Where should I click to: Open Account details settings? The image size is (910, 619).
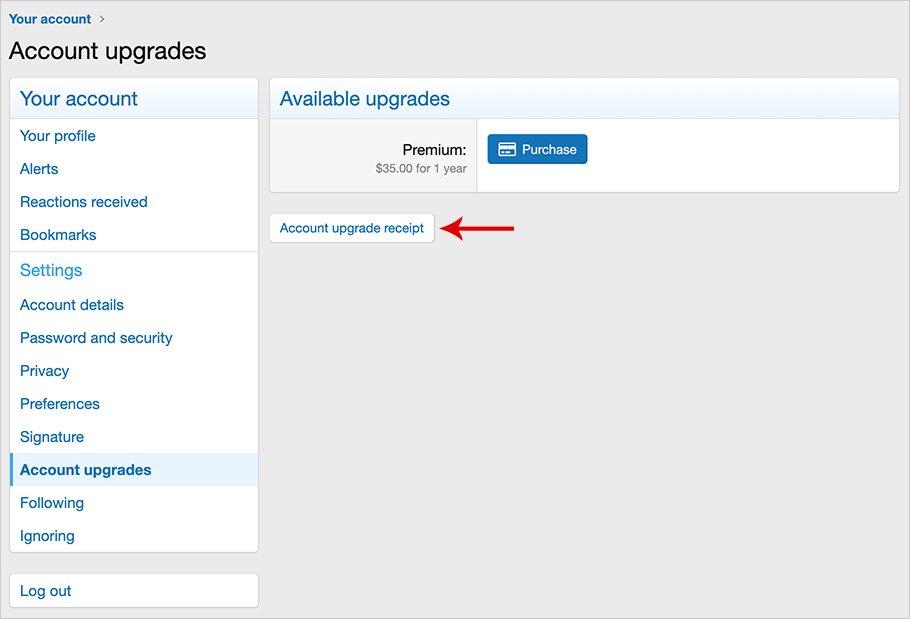72,305
